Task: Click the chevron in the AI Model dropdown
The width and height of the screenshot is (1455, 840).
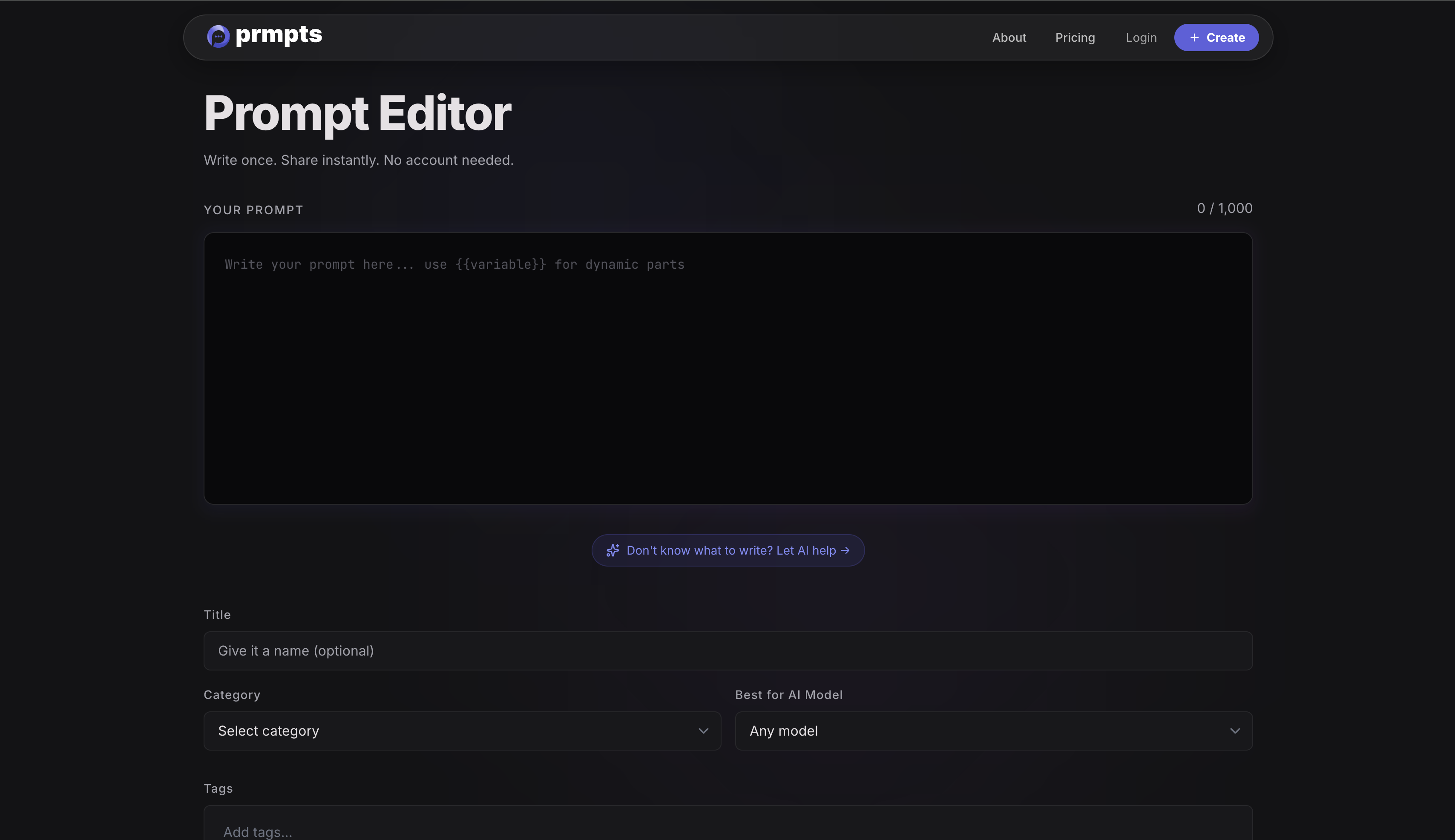Action: (x=1235, y=731)
